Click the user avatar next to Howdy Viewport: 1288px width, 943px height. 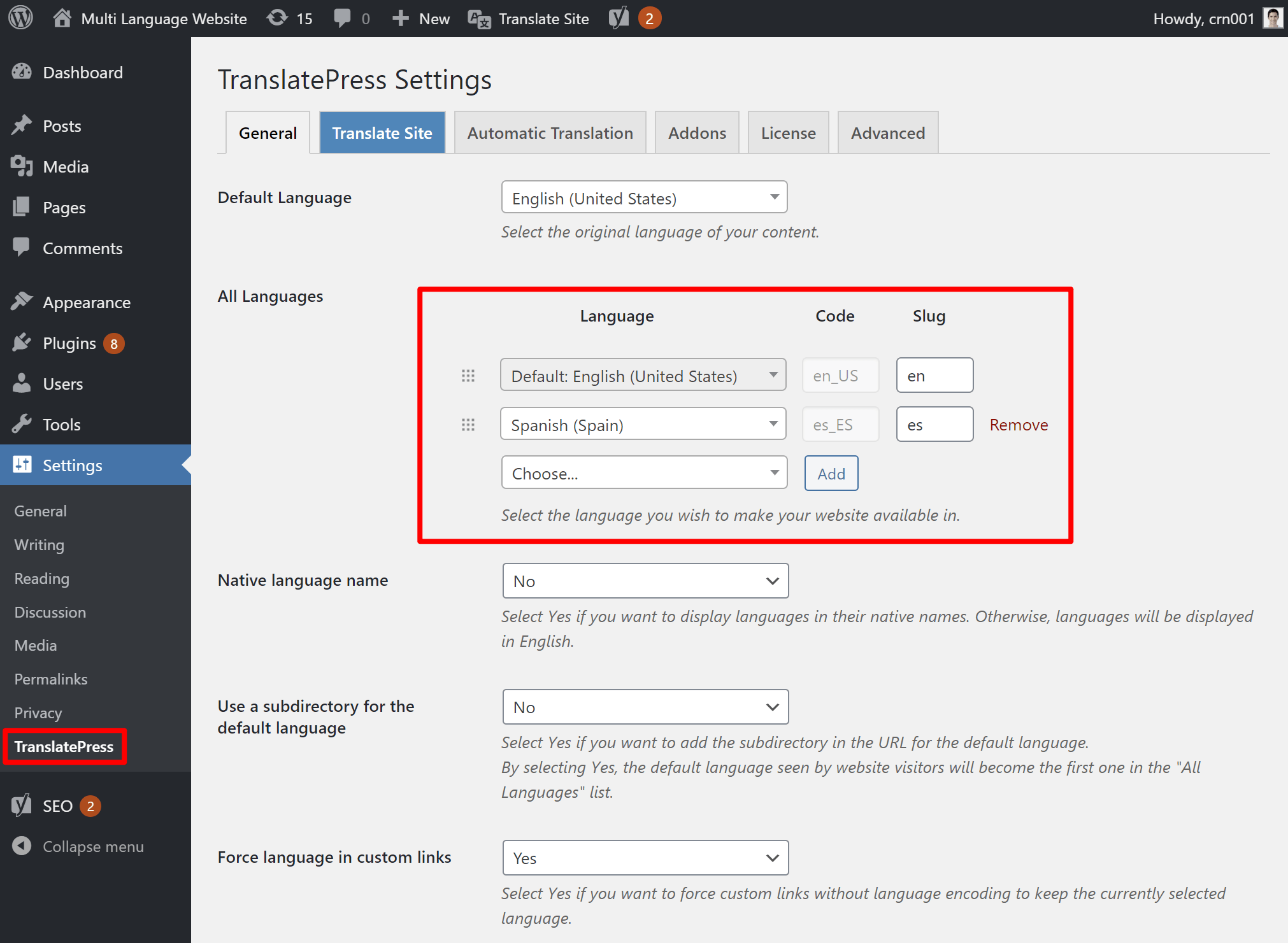click(1272, 18)
